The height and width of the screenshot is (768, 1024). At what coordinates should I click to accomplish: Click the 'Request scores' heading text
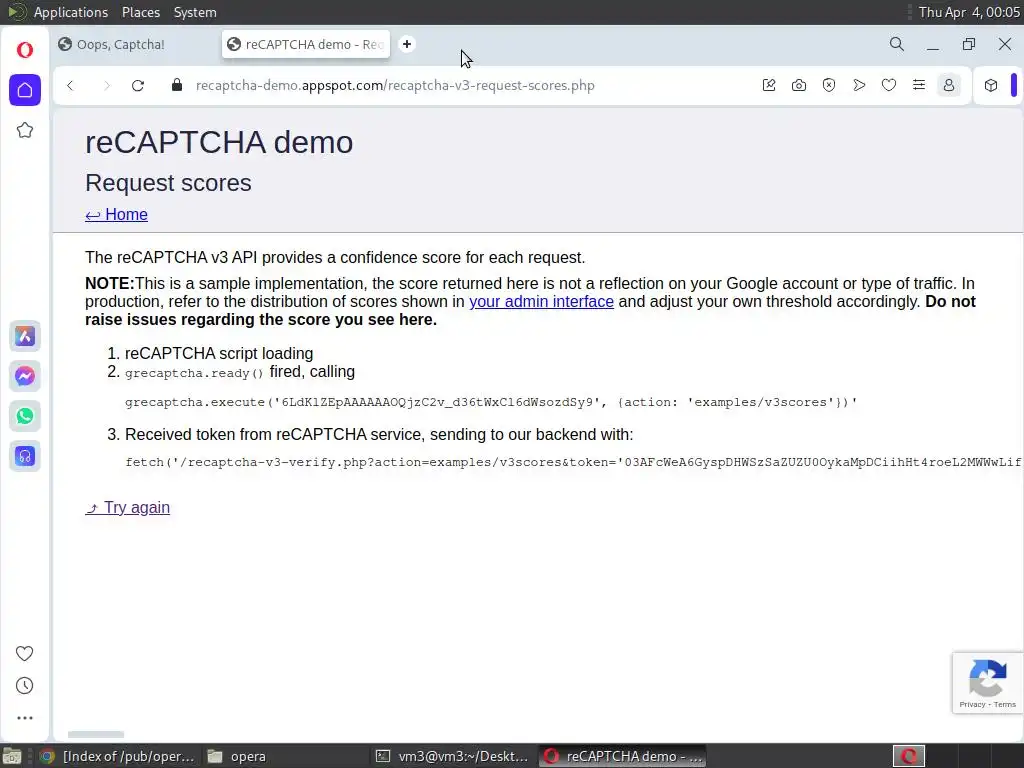[168, 183]
